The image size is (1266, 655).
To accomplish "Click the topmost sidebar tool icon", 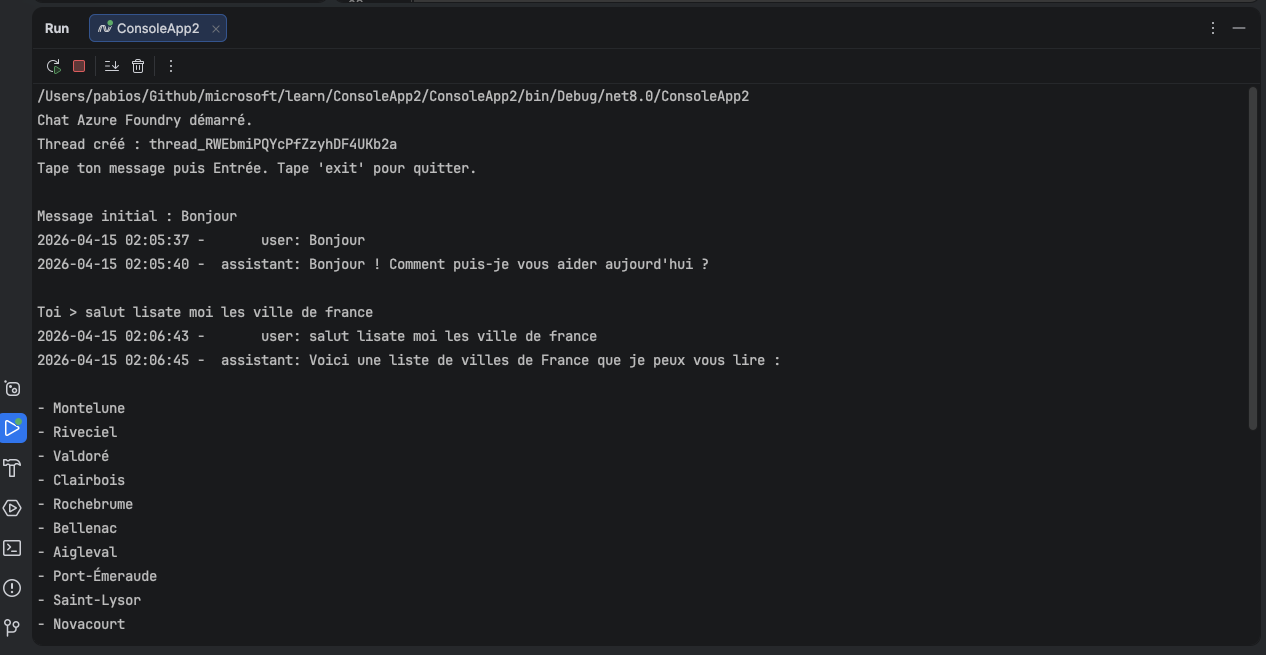I will (13, 388).
